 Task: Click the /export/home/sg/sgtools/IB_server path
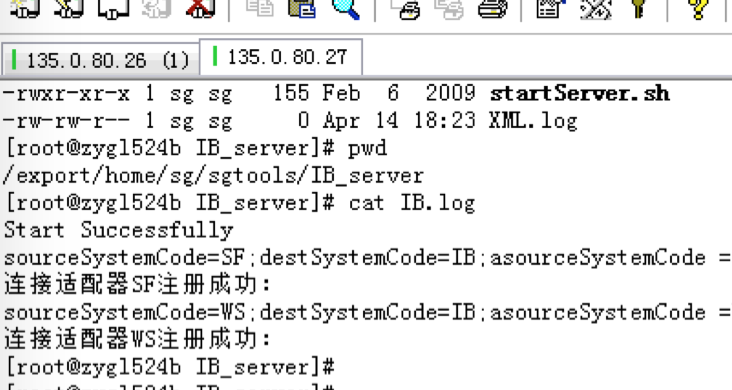pyautogui.click(x=213, y=176)
